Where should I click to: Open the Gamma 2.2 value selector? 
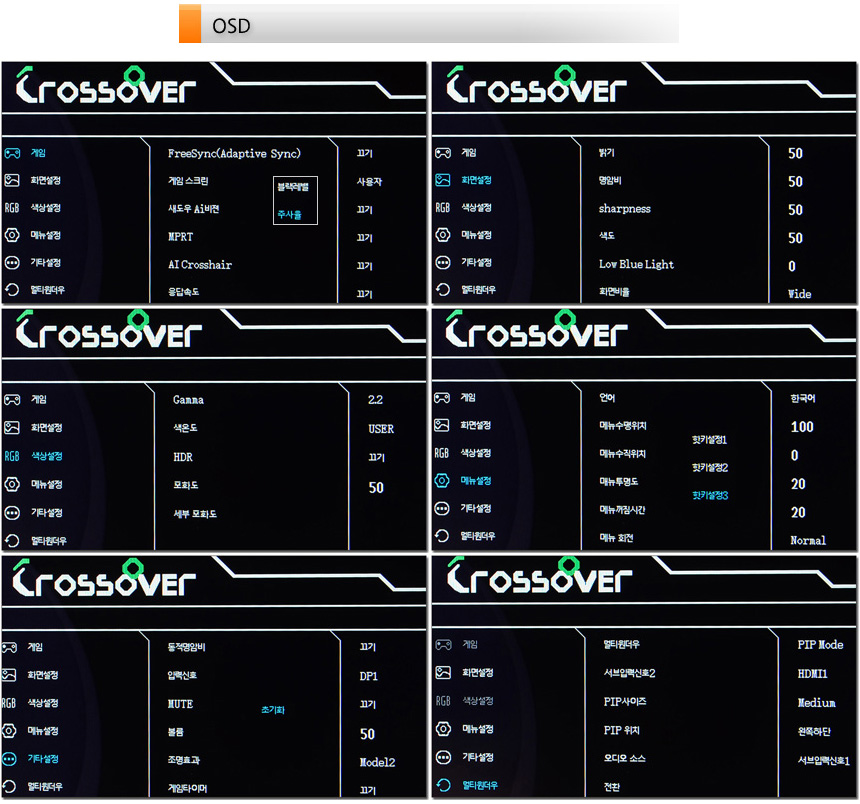point(375,400)
